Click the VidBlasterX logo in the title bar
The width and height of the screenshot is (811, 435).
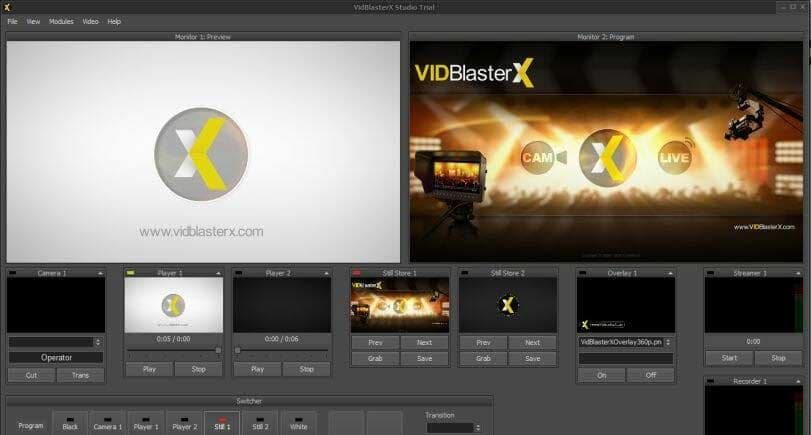[7, 7]
